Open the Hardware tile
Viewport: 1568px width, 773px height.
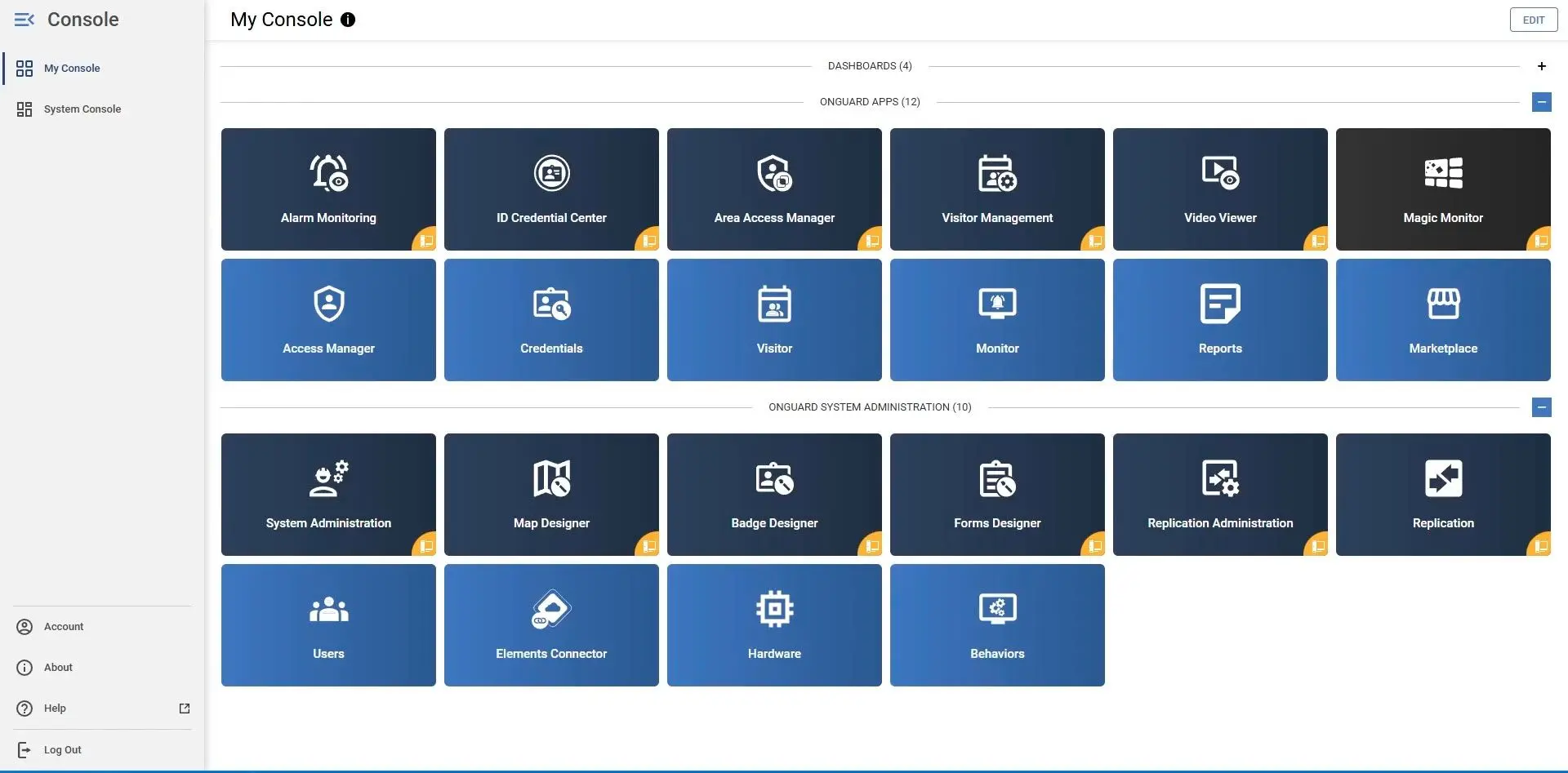click(774, 625)
